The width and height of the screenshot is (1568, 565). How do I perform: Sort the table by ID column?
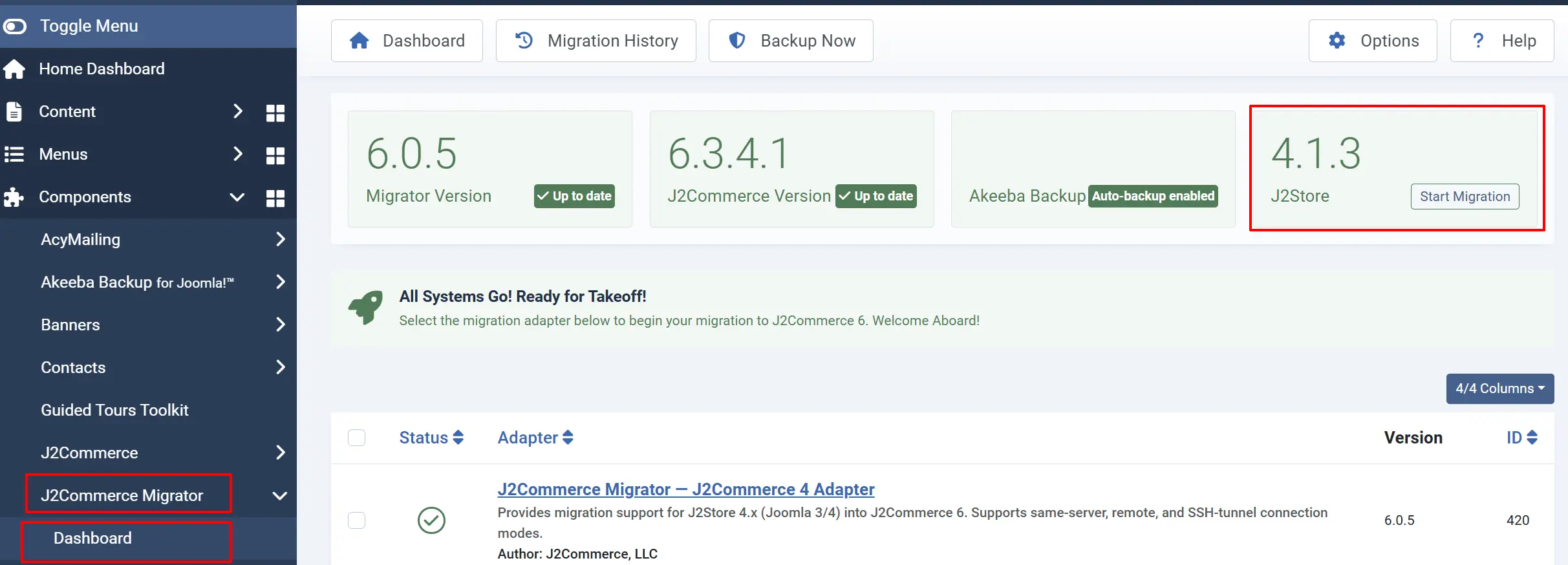click(x=1522, y=438)
